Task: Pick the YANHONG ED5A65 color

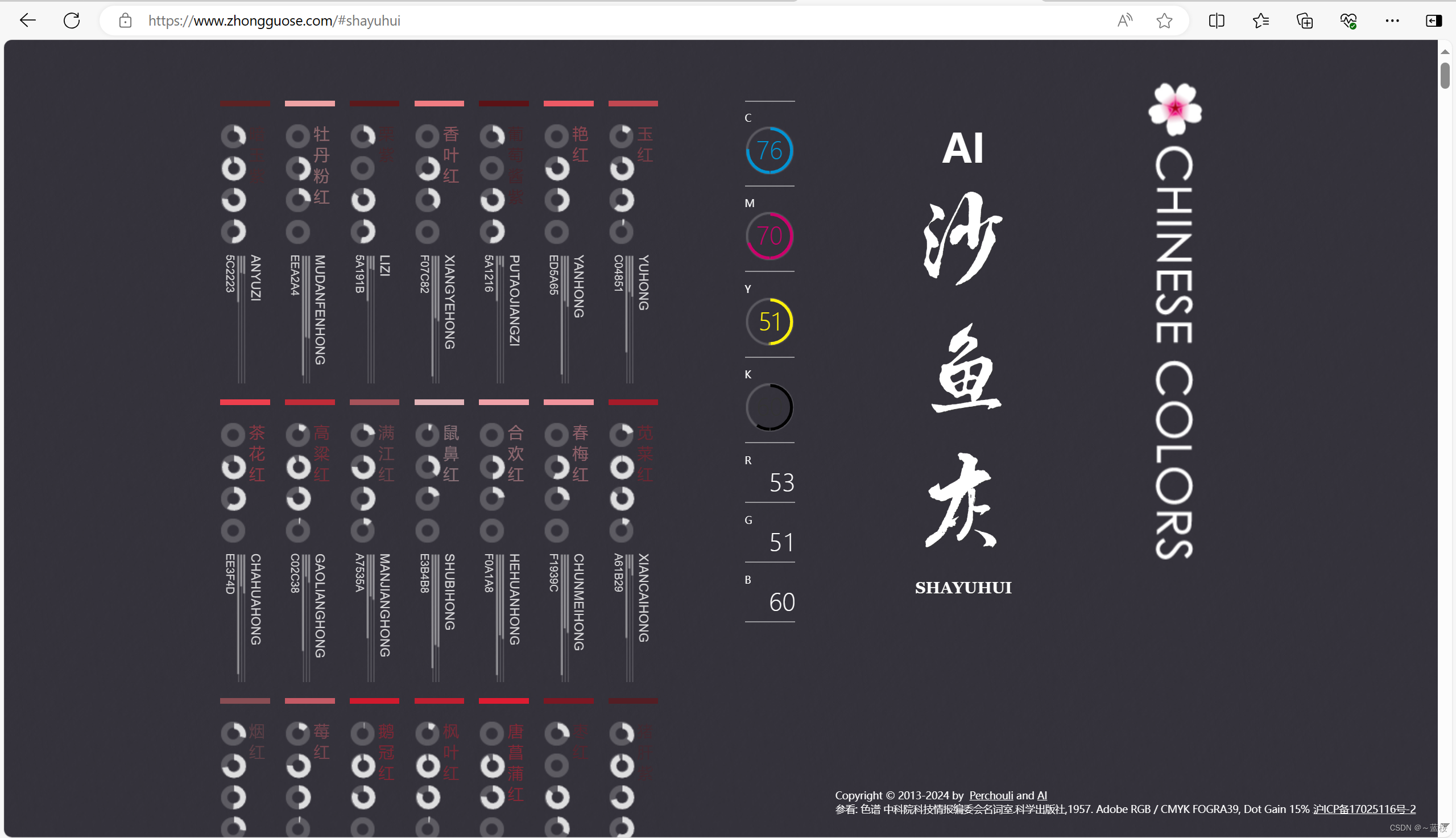Action: (x=568, y=242)
